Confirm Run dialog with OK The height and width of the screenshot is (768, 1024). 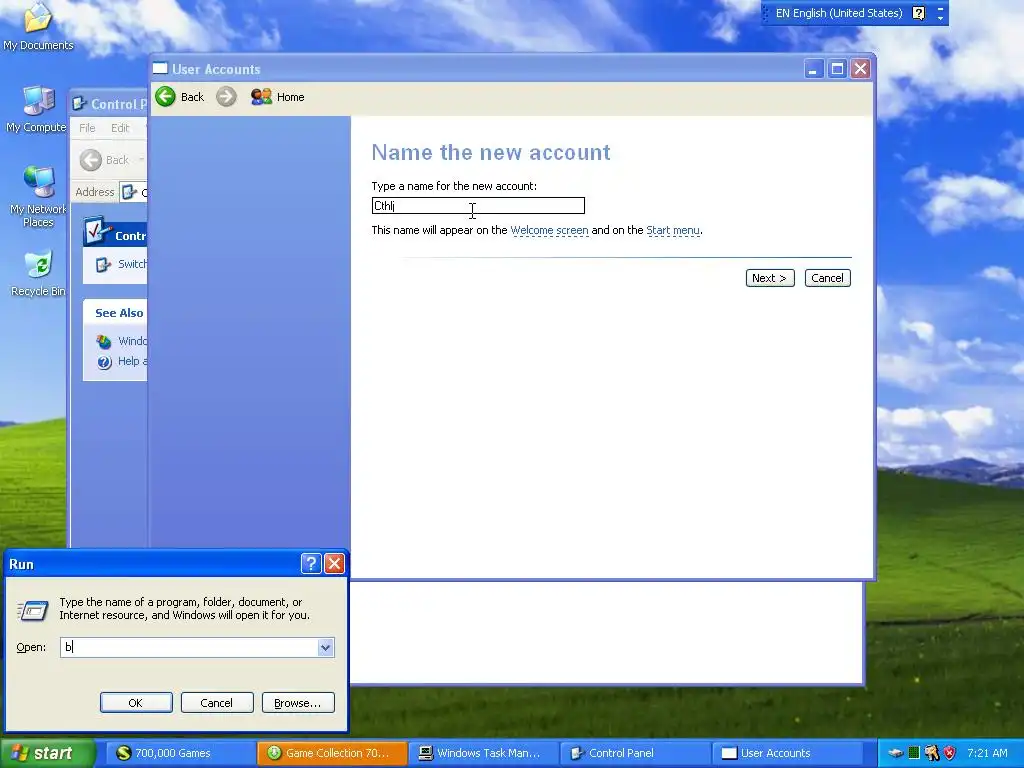(x=136, y=703)
